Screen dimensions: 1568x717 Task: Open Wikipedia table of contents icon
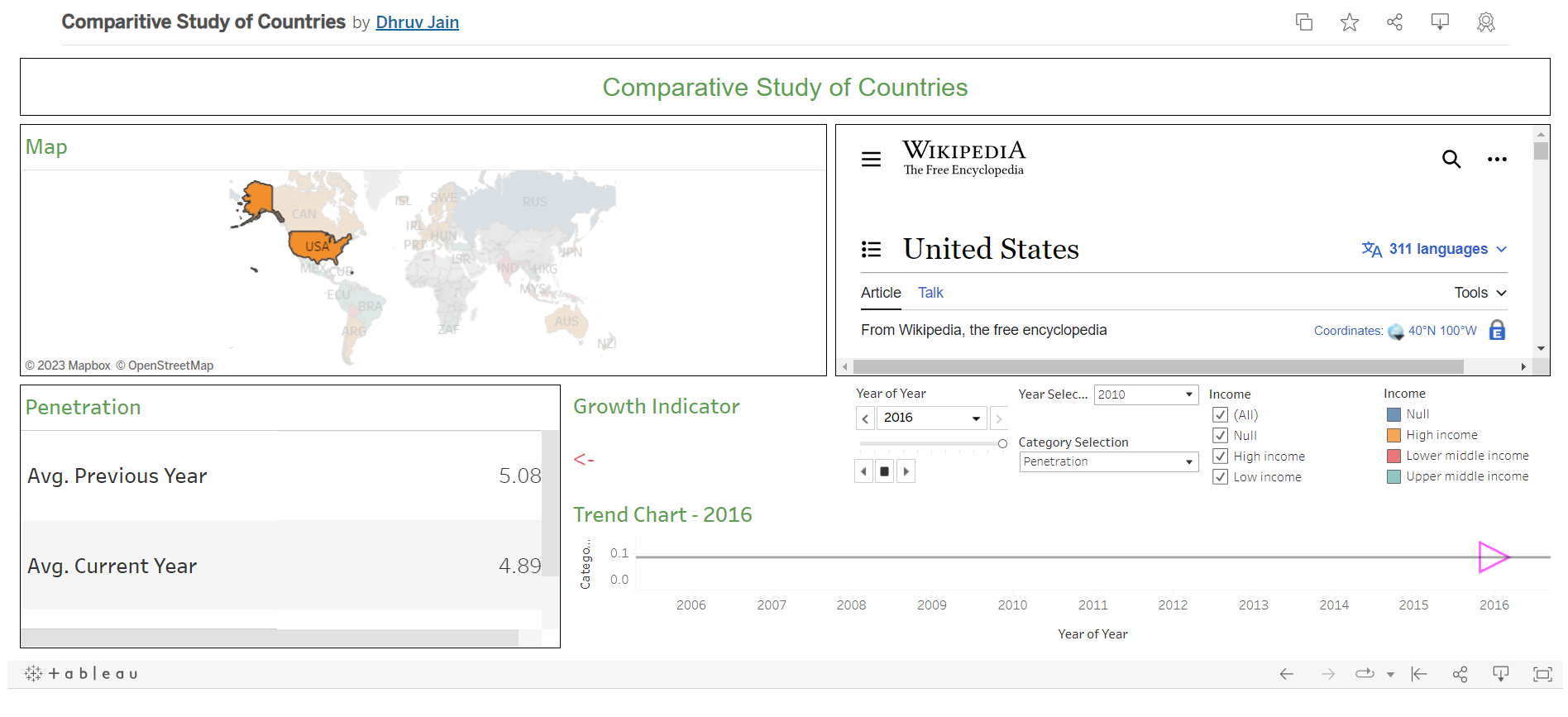pos(871,249)
